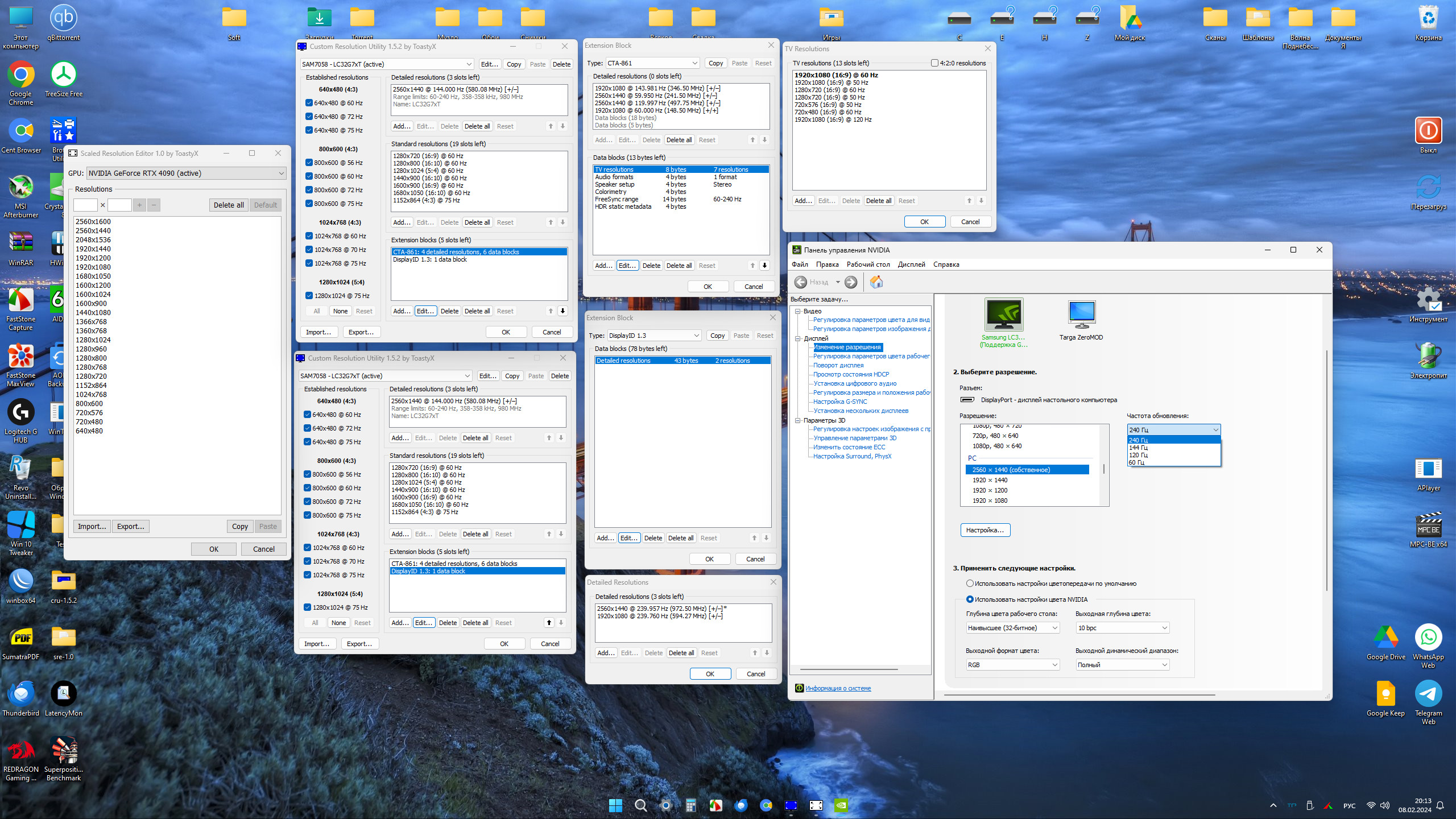Toggle the 4:2:0 resolutions checkbox
Image resolution: width=1456 pixels, height=819 pixels.
click(x=934, y=63)
